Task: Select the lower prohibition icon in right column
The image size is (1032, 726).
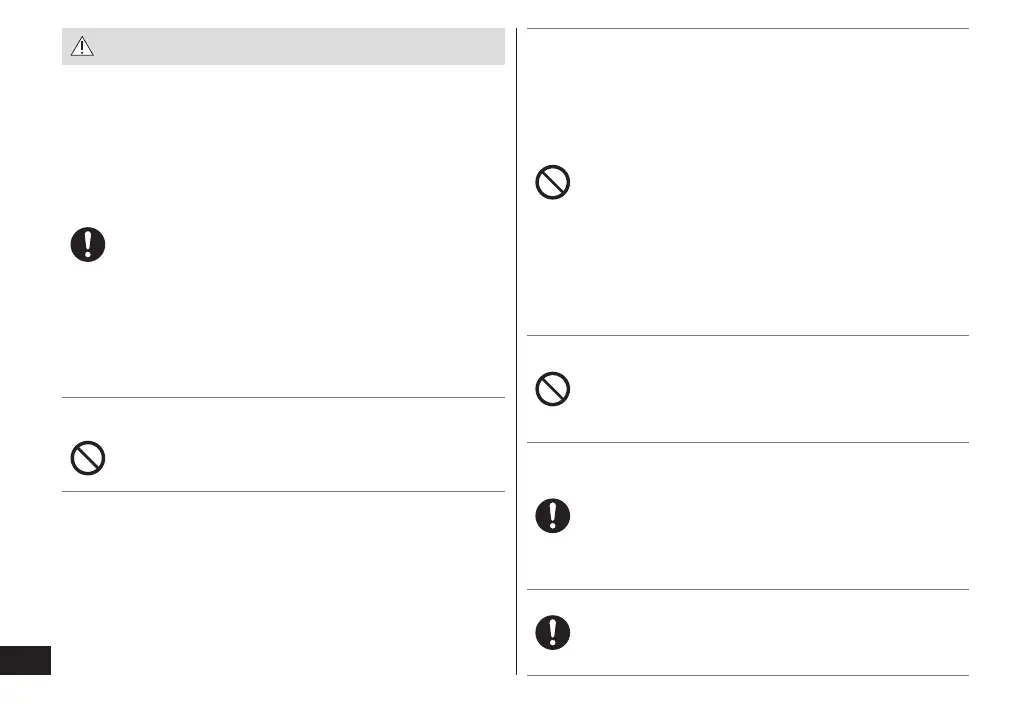Action: [553, 389]
